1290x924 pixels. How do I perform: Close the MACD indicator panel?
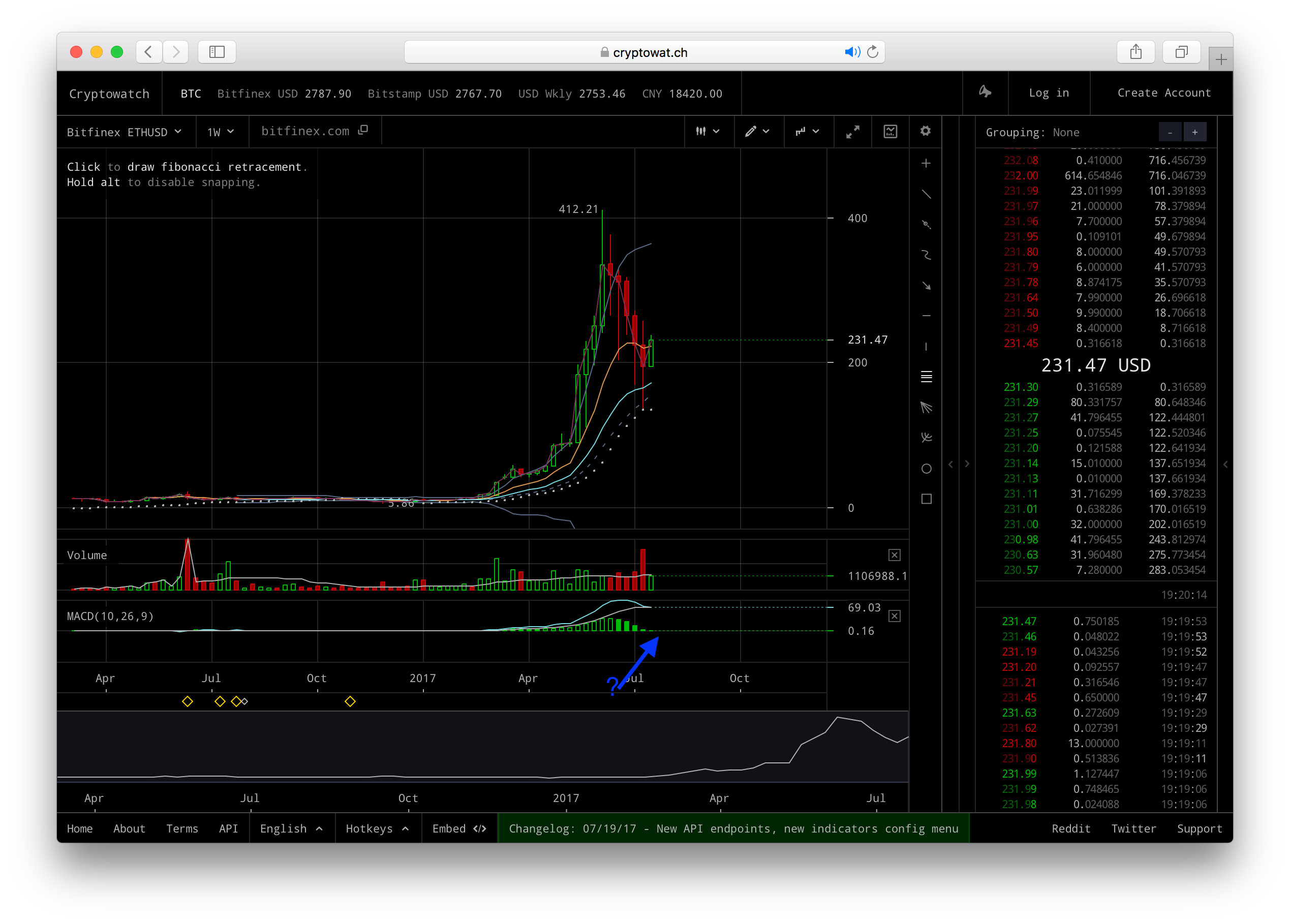click(x=894, y=616)
